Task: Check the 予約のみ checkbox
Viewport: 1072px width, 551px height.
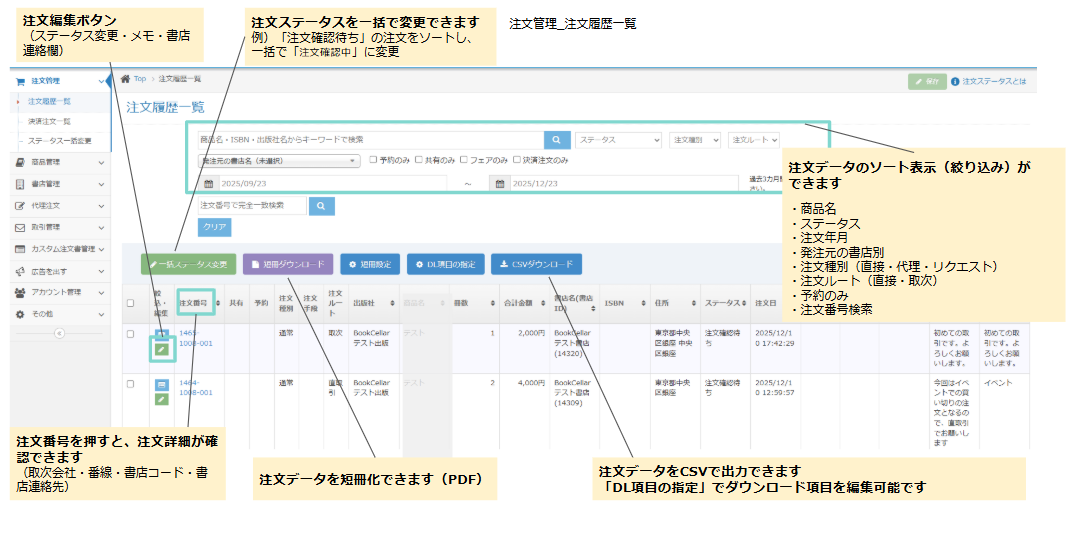Action: [x=373, y=160]
